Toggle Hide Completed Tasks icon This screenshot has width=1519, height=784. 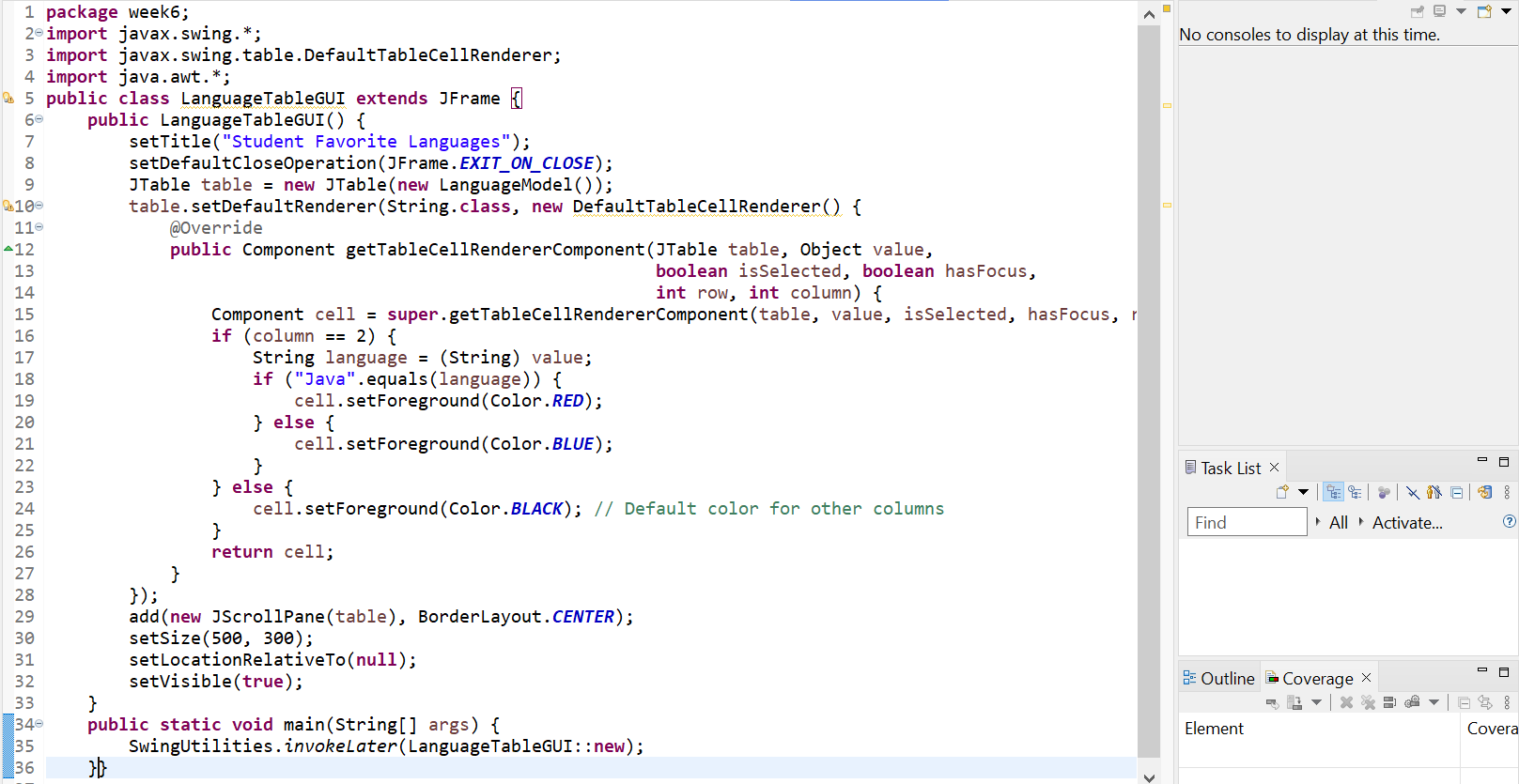[x=1413, y=492]
